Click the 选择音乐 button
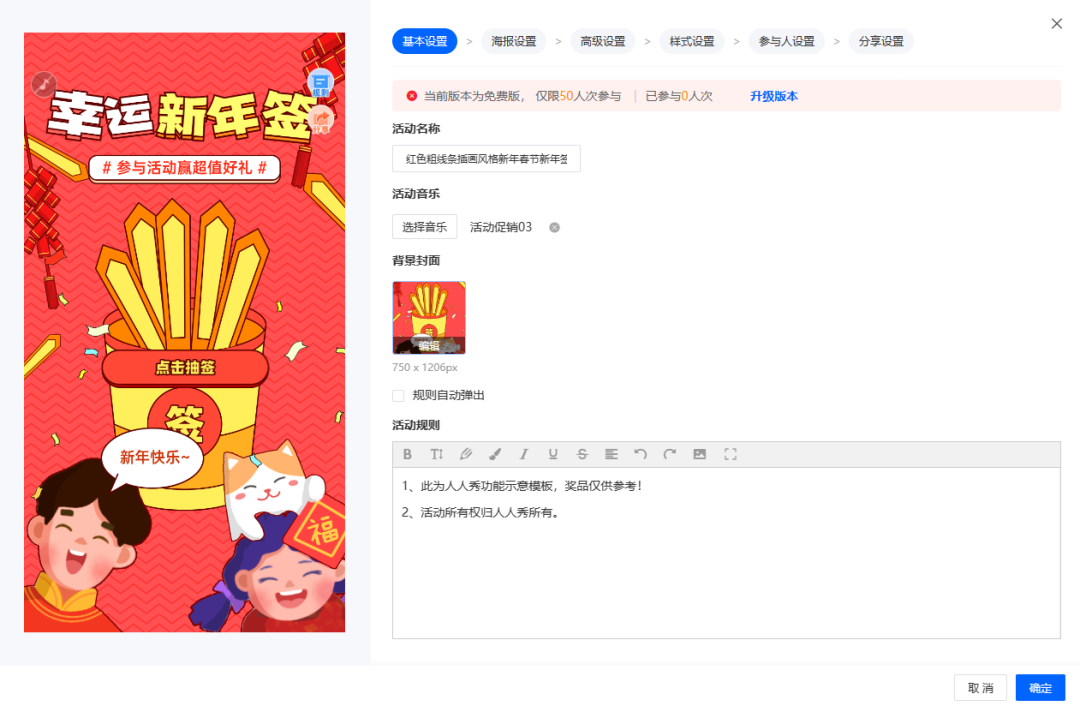The image size is (1080, 712). tap(425, 227)
